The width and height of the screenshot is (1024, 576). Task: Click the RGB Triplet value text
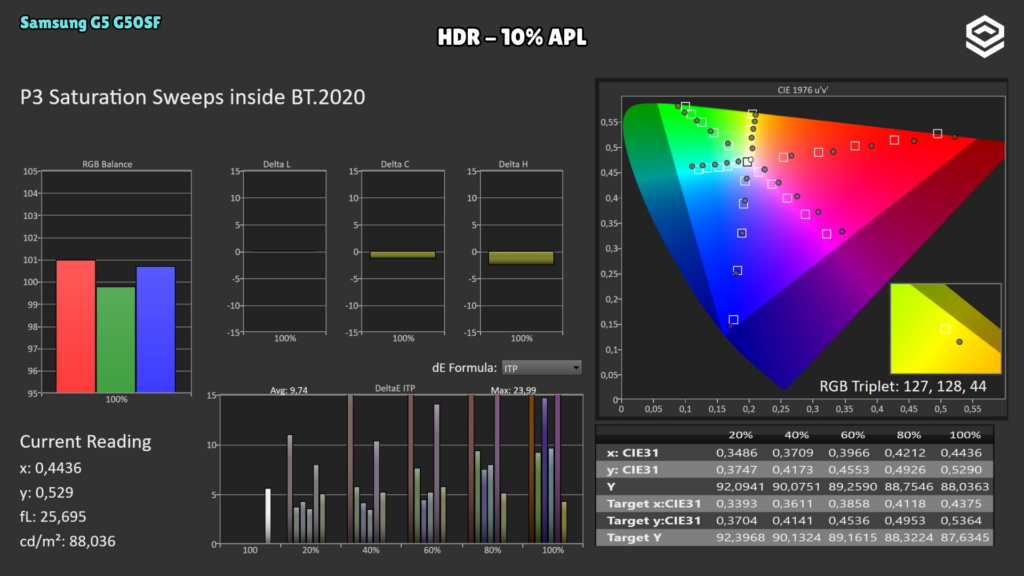tap(903, 387)
